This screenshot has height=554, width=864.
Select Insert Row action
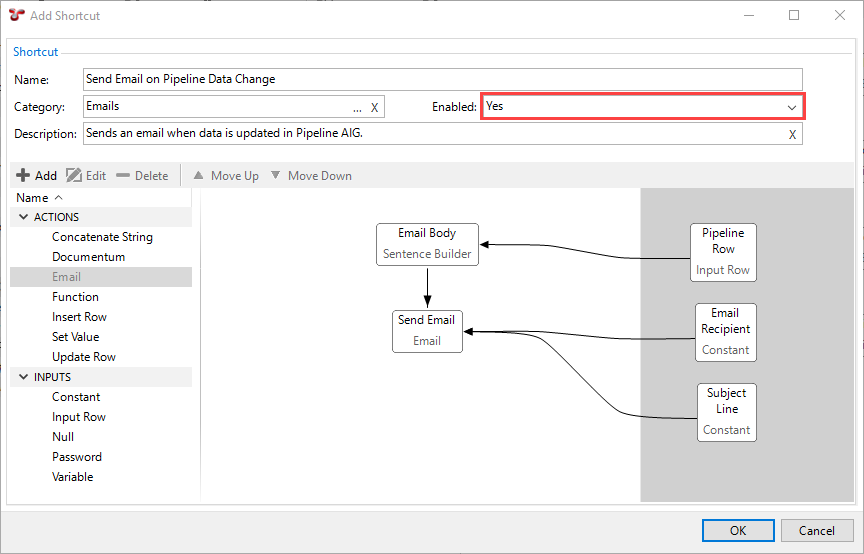pyautogui.click(x=79, y=317)
